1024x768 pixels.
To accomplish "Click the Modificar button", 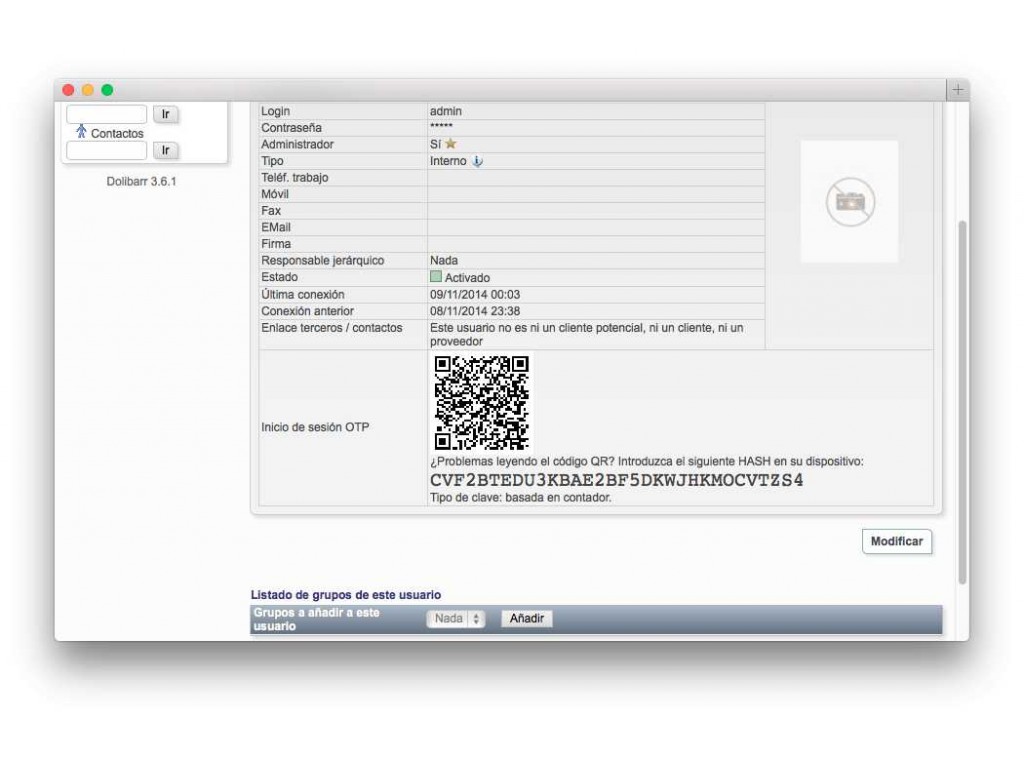I will (x=897, y=541).
